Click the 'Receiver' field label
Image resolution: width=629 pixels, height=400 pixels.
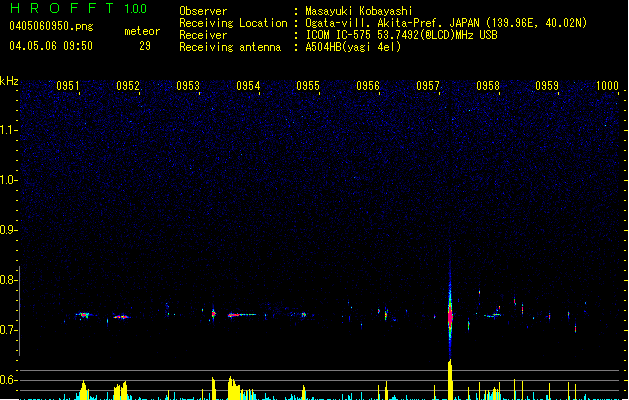(x=203, y=35)
